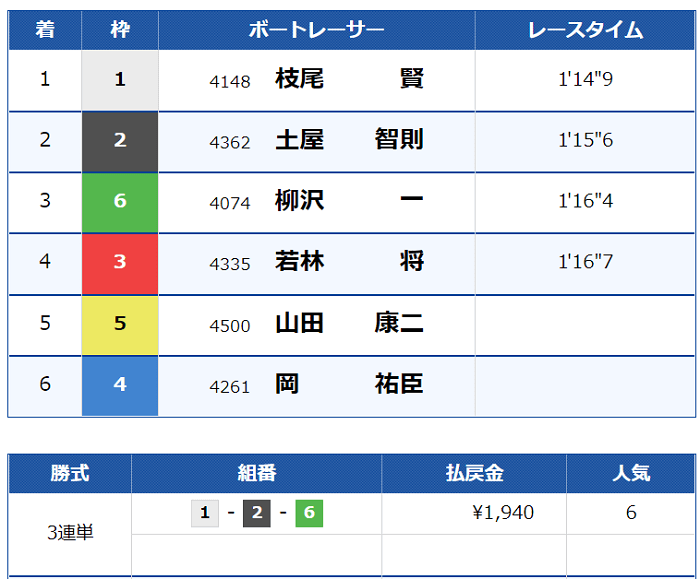
Task: Click the ¥1,940 payout amount
Action: pyautogui.click(x=503, y=512)
